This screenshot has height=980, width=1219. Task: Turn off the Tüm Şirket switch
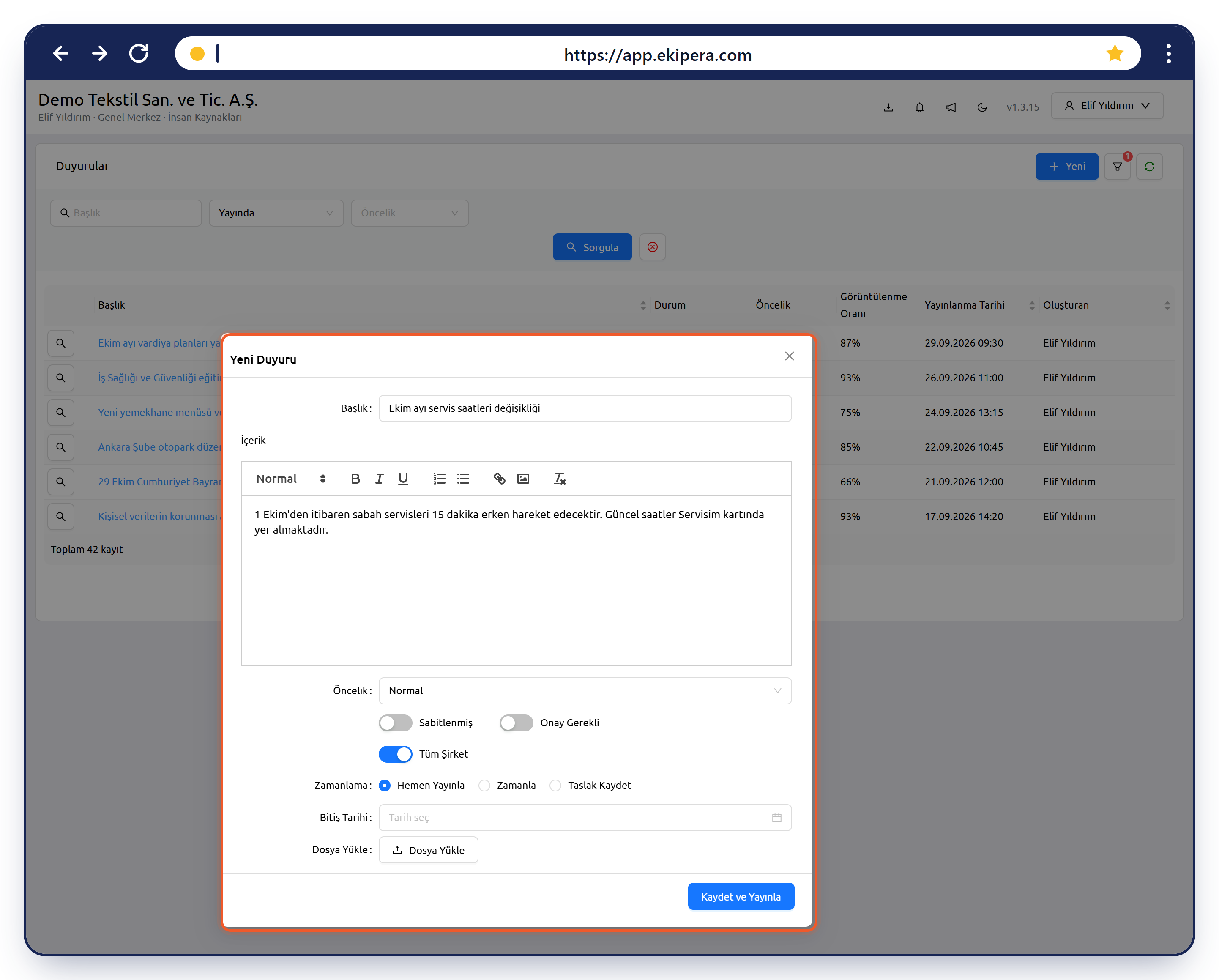(x=395, y=754)
